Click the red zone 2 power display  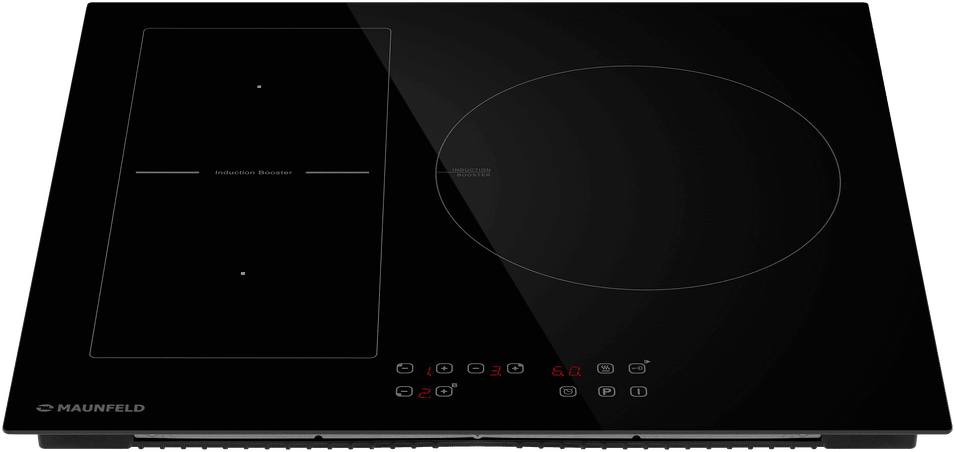click(x=424, y=393)
